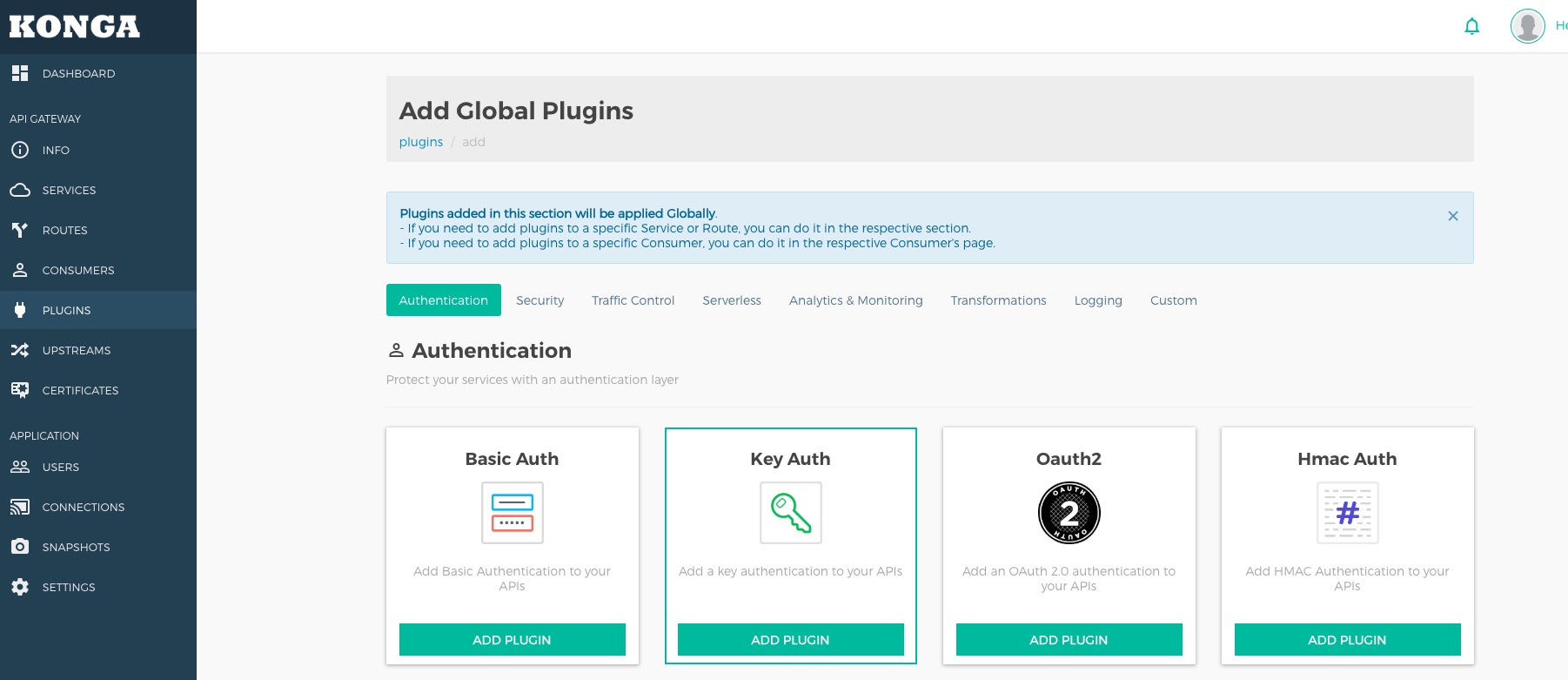This screenshot has height=680, width=1568.
Task: Click 'Add Basic Authentication to your APIs' text
Action: (x=513, y=578)
